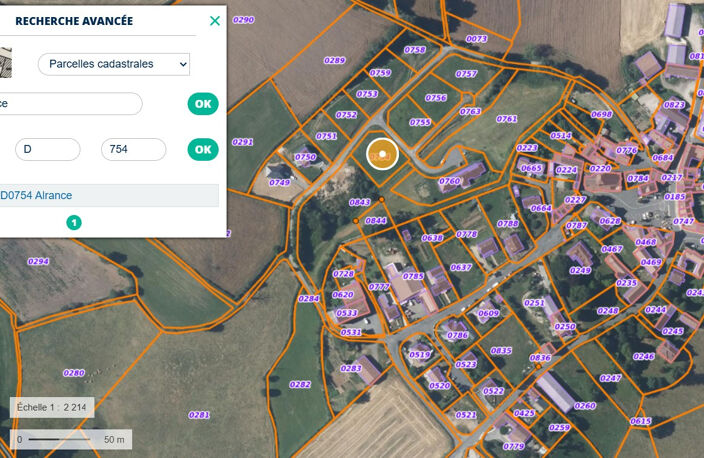
Task: Select parcel 0749 on the map
Action: (279, 182)
